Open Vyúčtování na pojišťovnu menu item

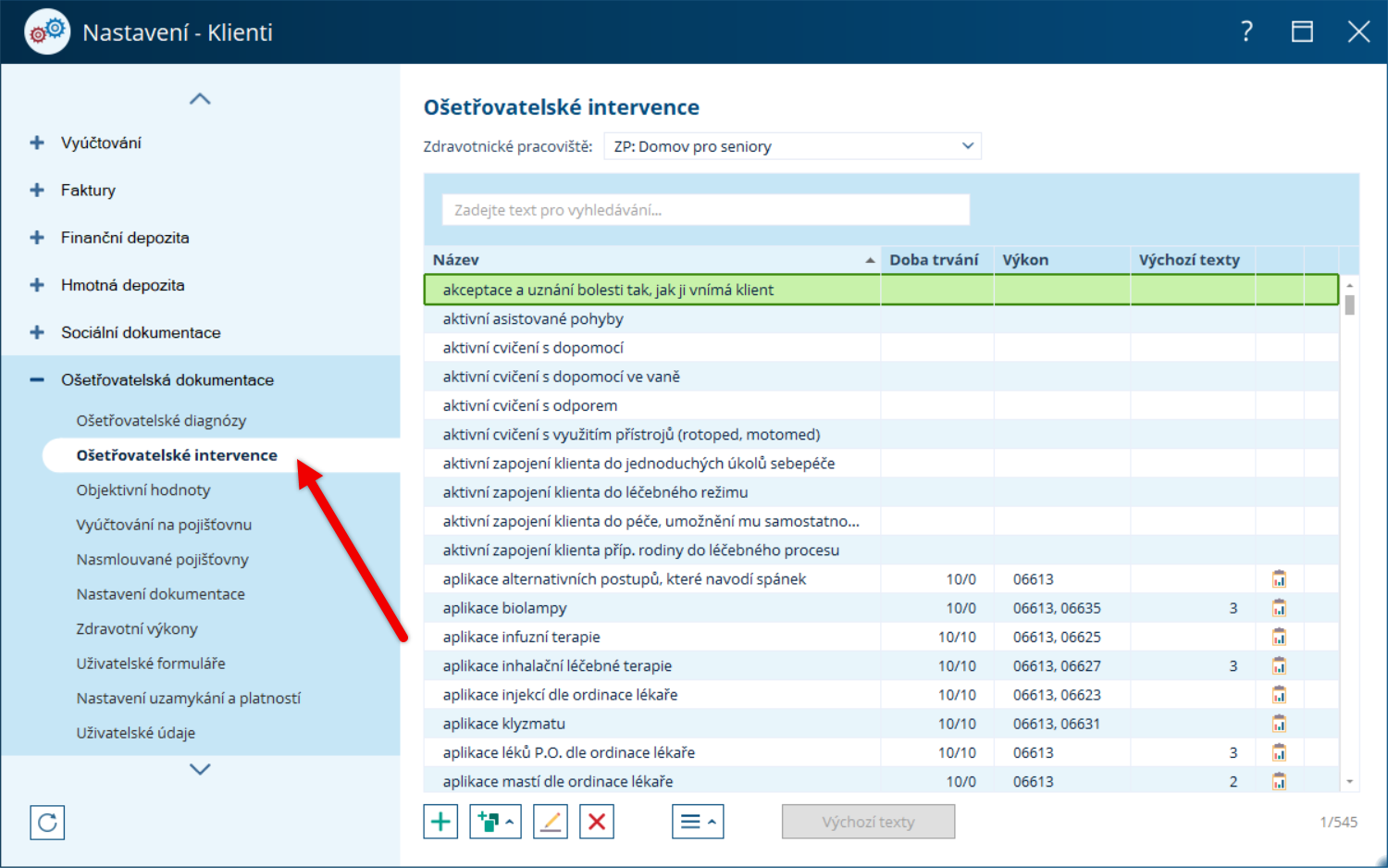coord(164,525)
